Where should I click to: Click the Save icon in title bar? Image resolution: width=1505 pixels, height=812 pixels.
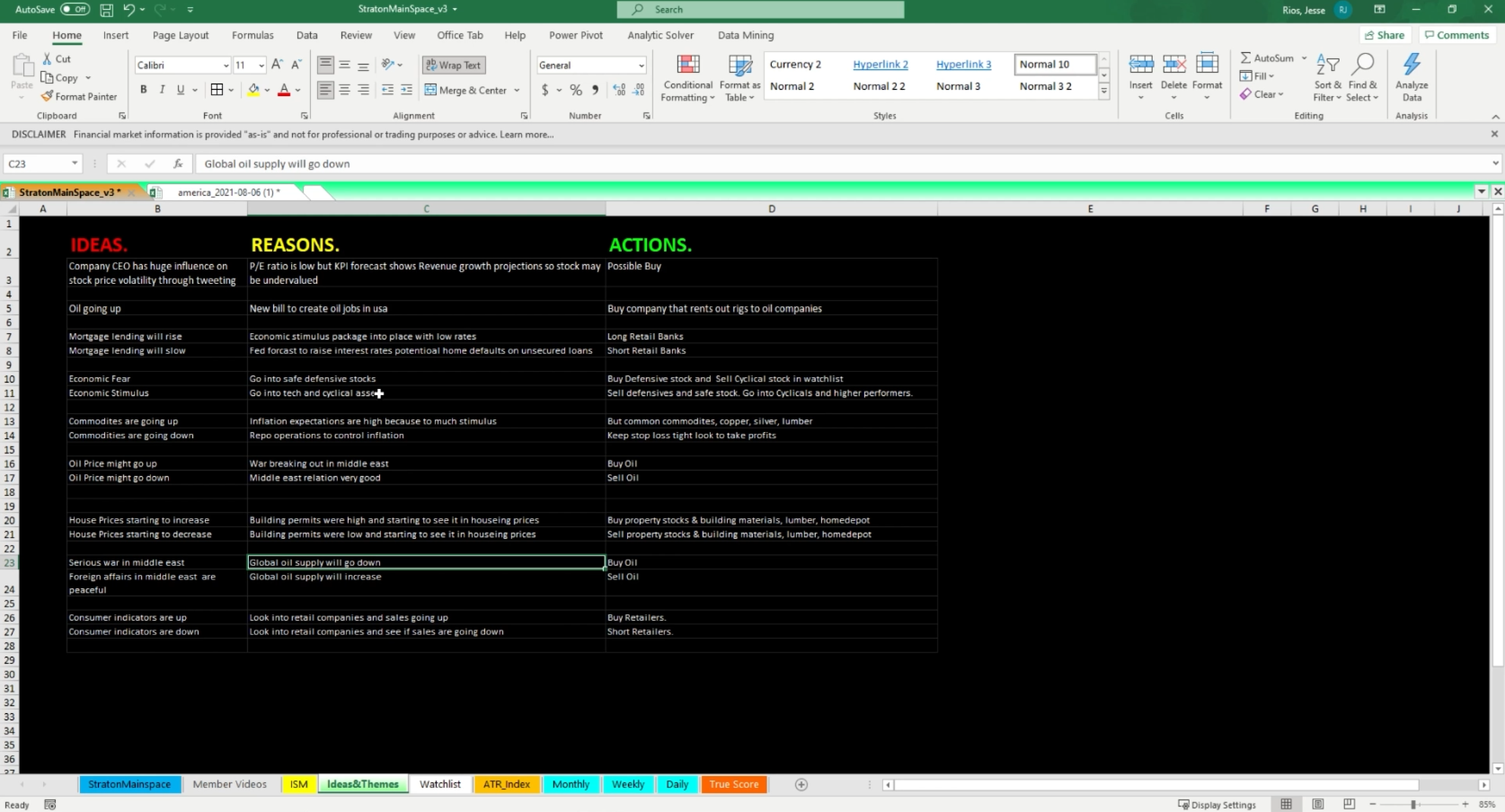click(106, 10)
